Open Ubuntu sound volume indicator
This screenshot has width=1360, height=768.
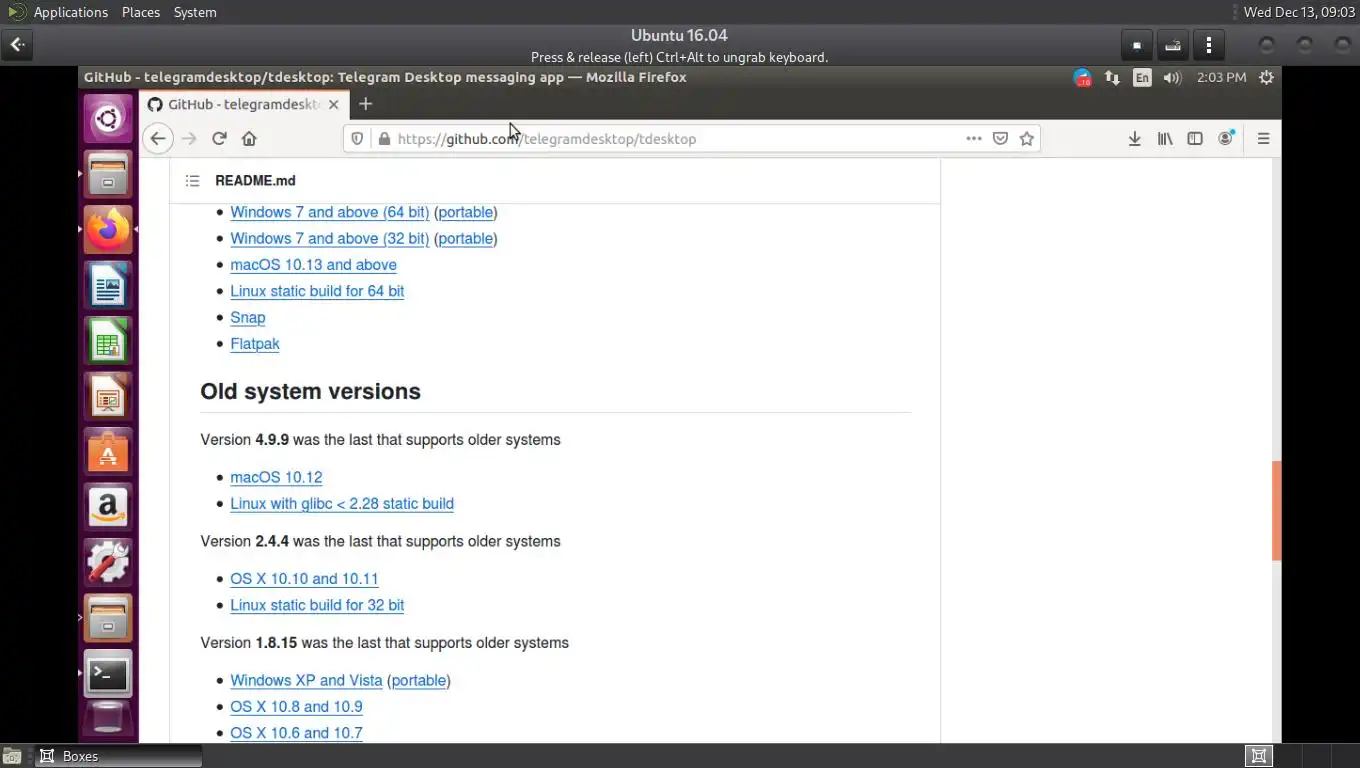[1172, 78]
